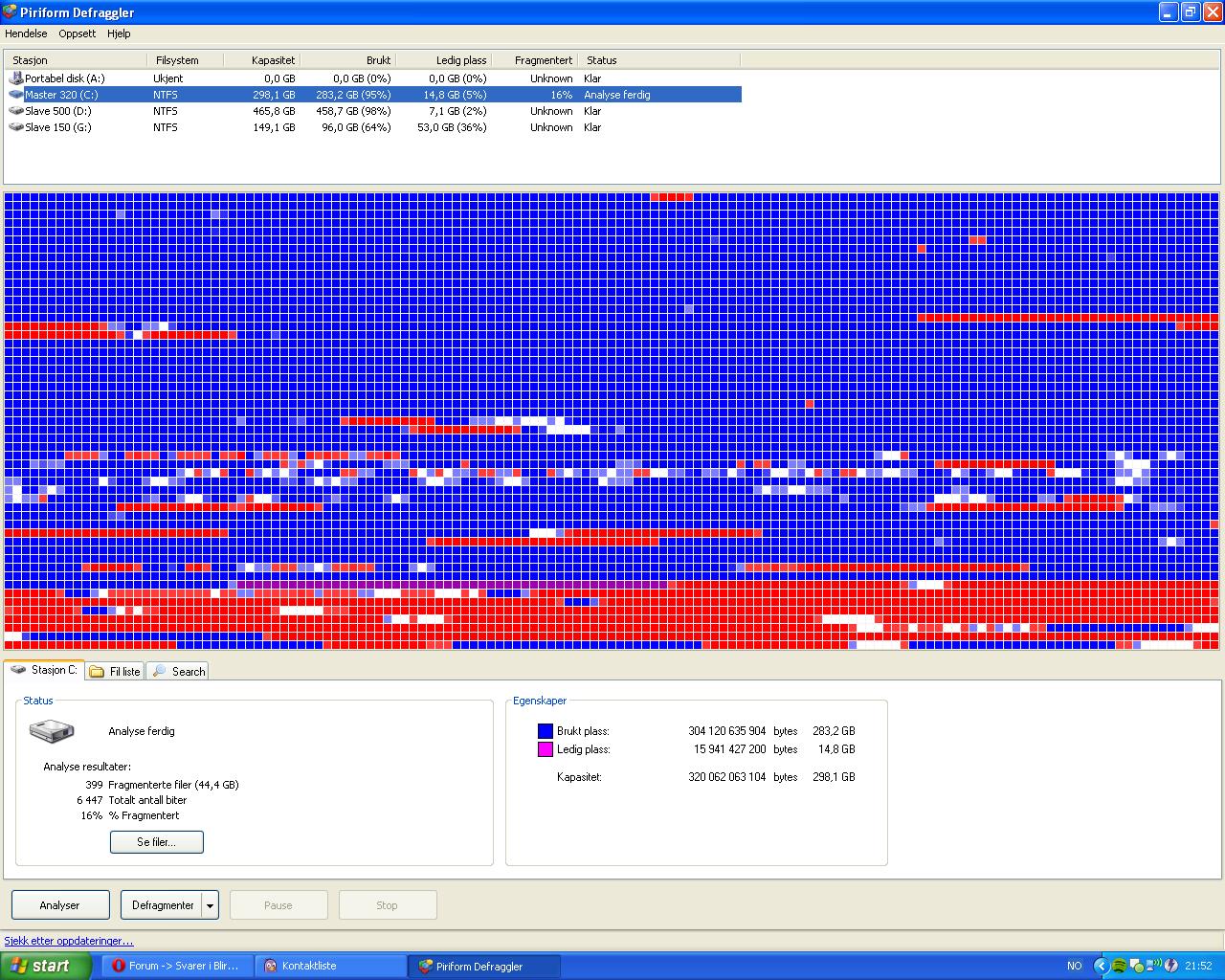Screen dimensions: 1225x980
Task: Click the 53,0 GB (36%) free cell
Action: click(x=452, y=127)
